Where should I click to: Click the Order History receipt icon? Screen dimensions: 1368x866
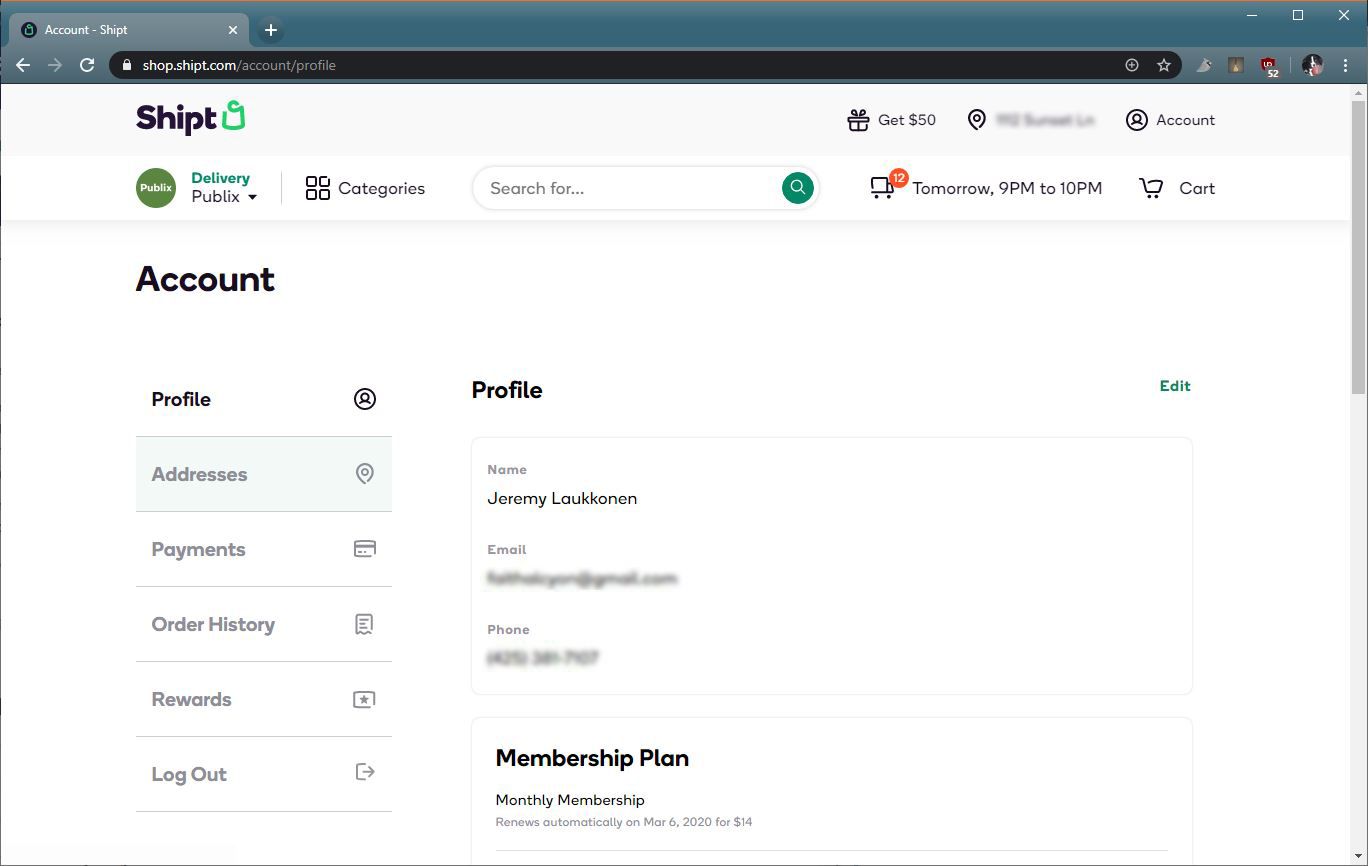pyautogui.click(x=365, y=624)
